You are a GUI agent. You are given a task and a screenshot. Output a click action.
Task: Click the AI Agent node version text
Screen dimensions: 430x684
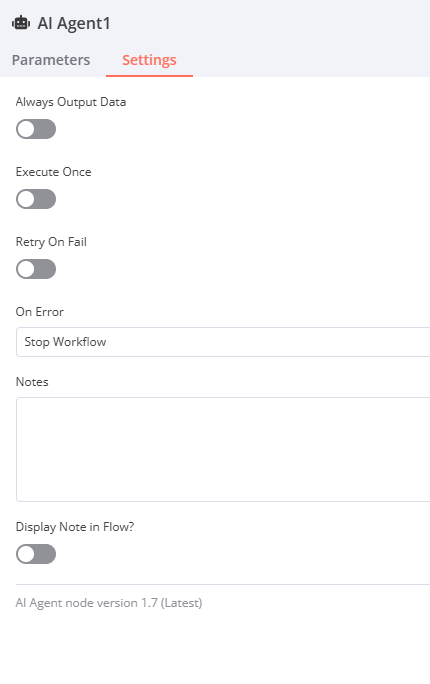109,603
